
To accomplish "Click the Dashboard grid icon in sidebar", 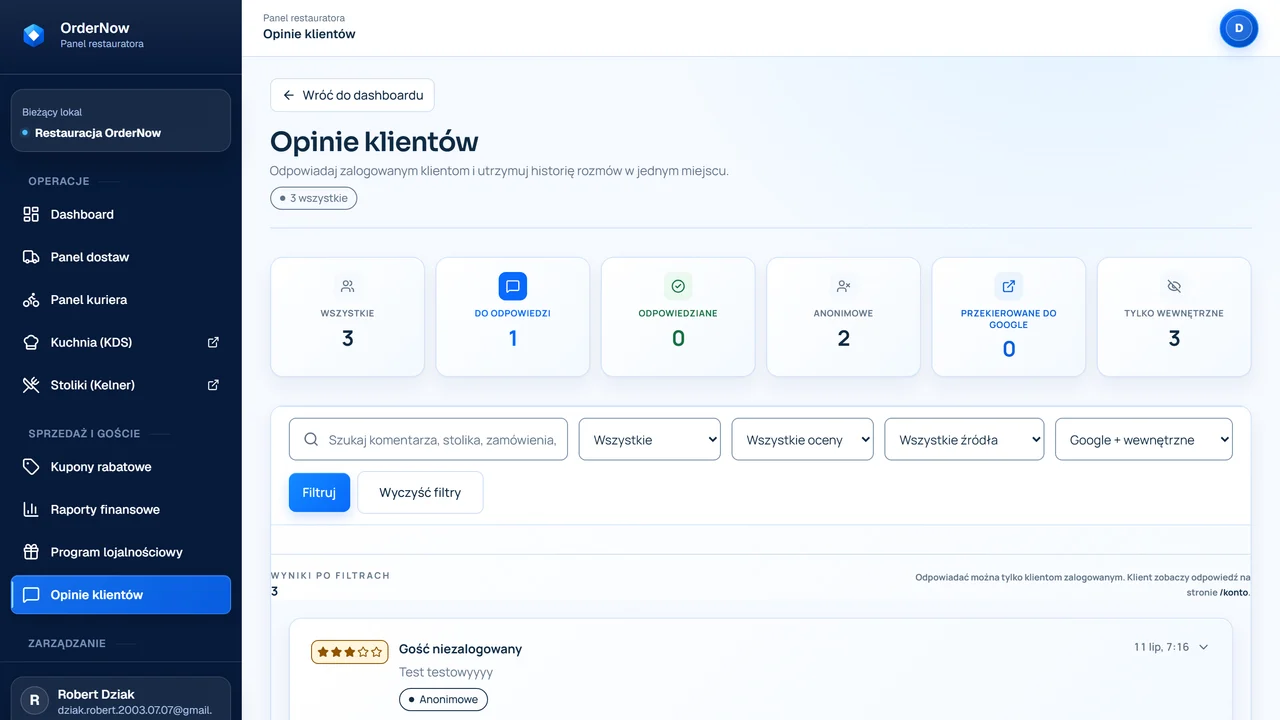I will 31,214.
